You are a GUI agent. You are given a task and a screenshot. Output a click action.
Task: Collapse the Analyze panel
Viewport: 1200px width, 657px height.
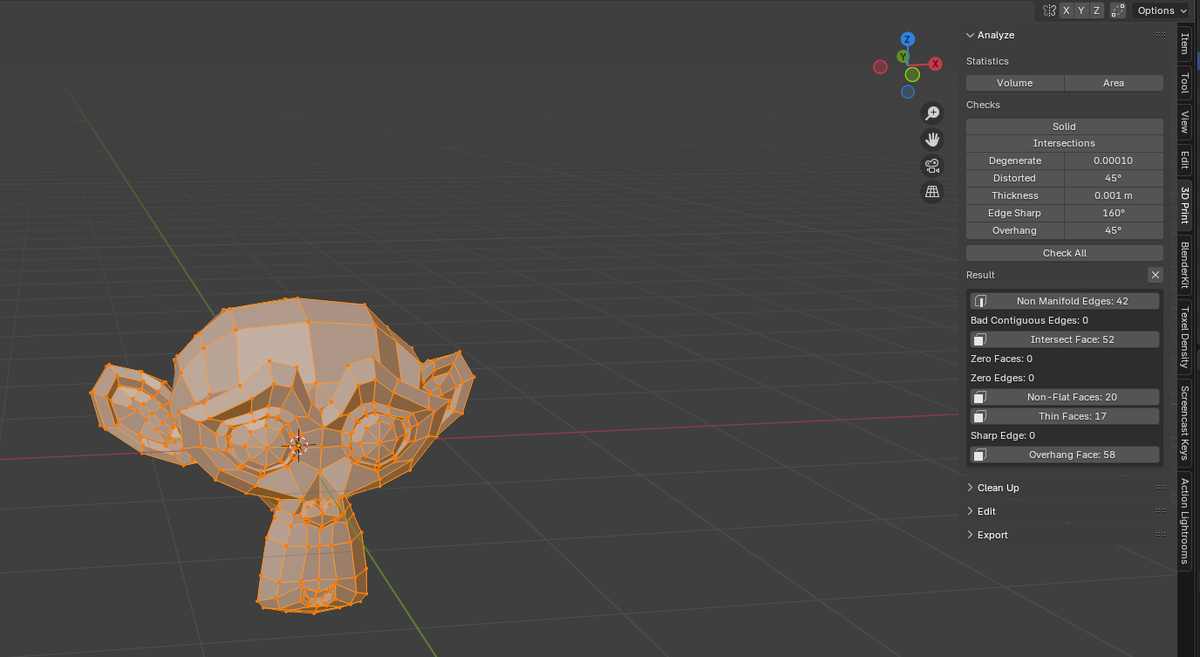coord(970,35)
